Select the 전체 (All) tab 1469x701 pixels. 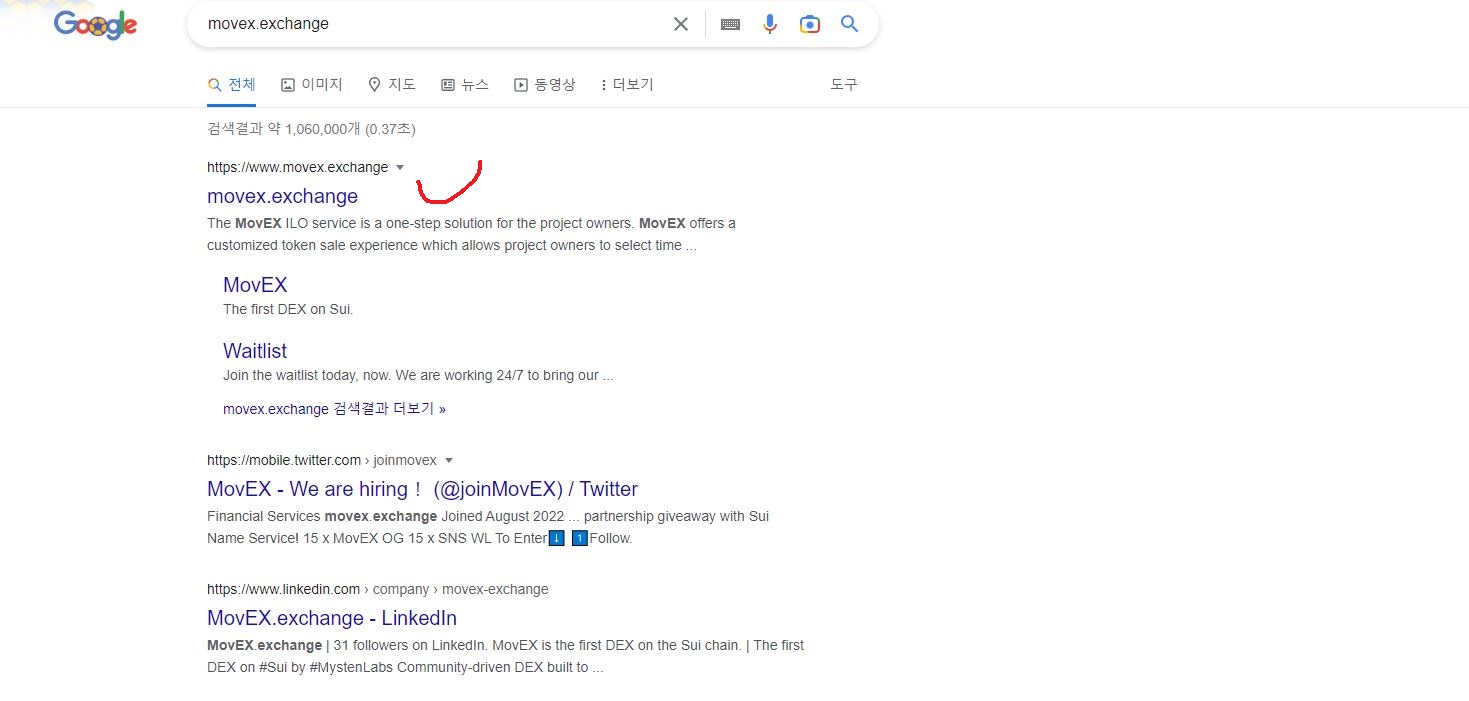point(232,85)
